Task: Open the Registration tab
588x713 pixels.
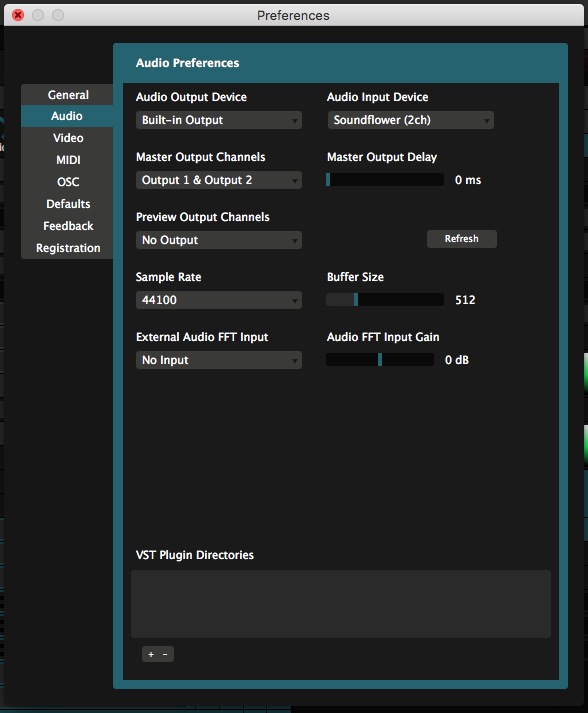Action: [67, 248]
